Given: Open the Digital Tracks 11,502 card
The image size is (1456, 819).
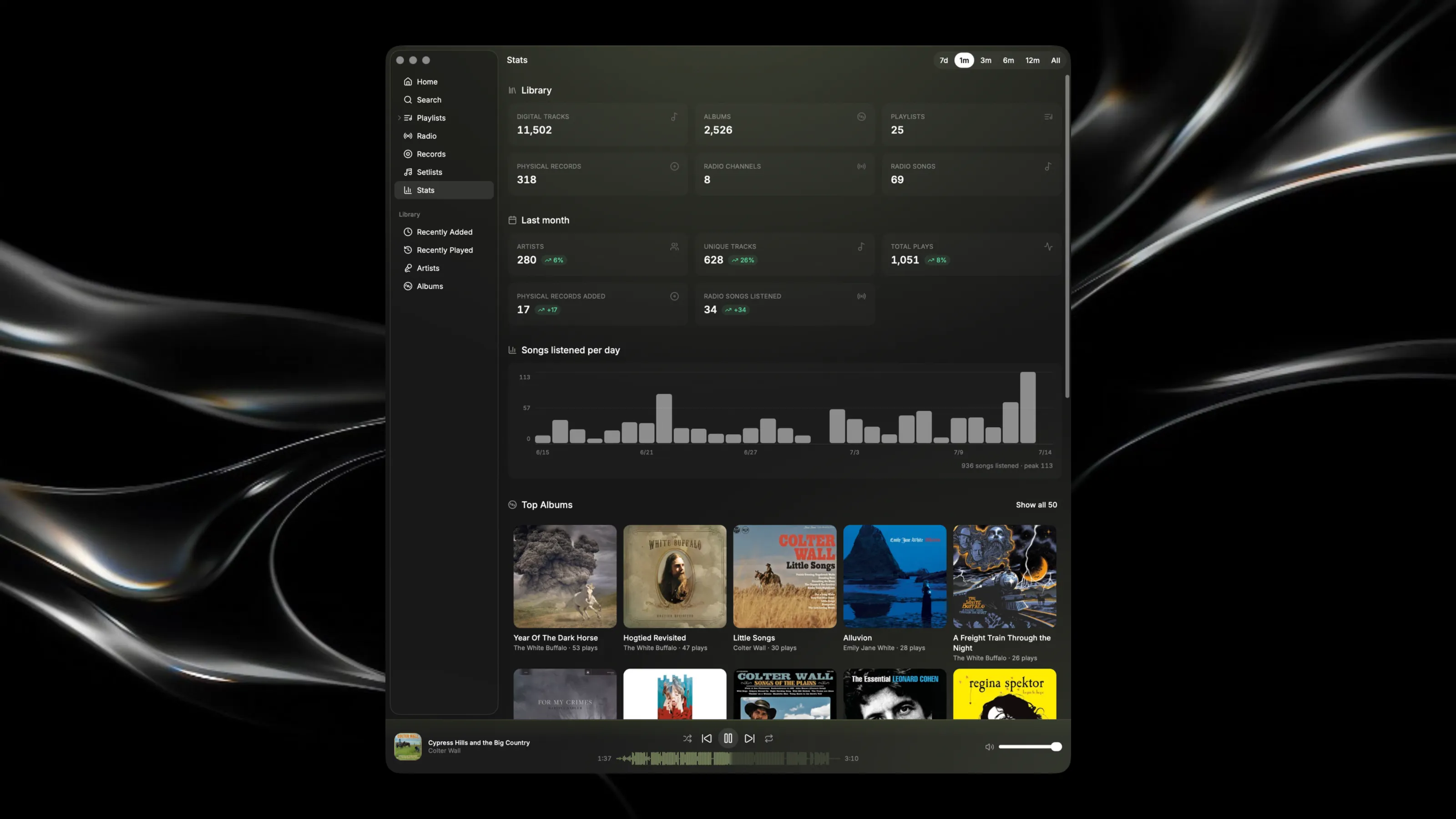Looking at the screenshot, I should (597, 124).
